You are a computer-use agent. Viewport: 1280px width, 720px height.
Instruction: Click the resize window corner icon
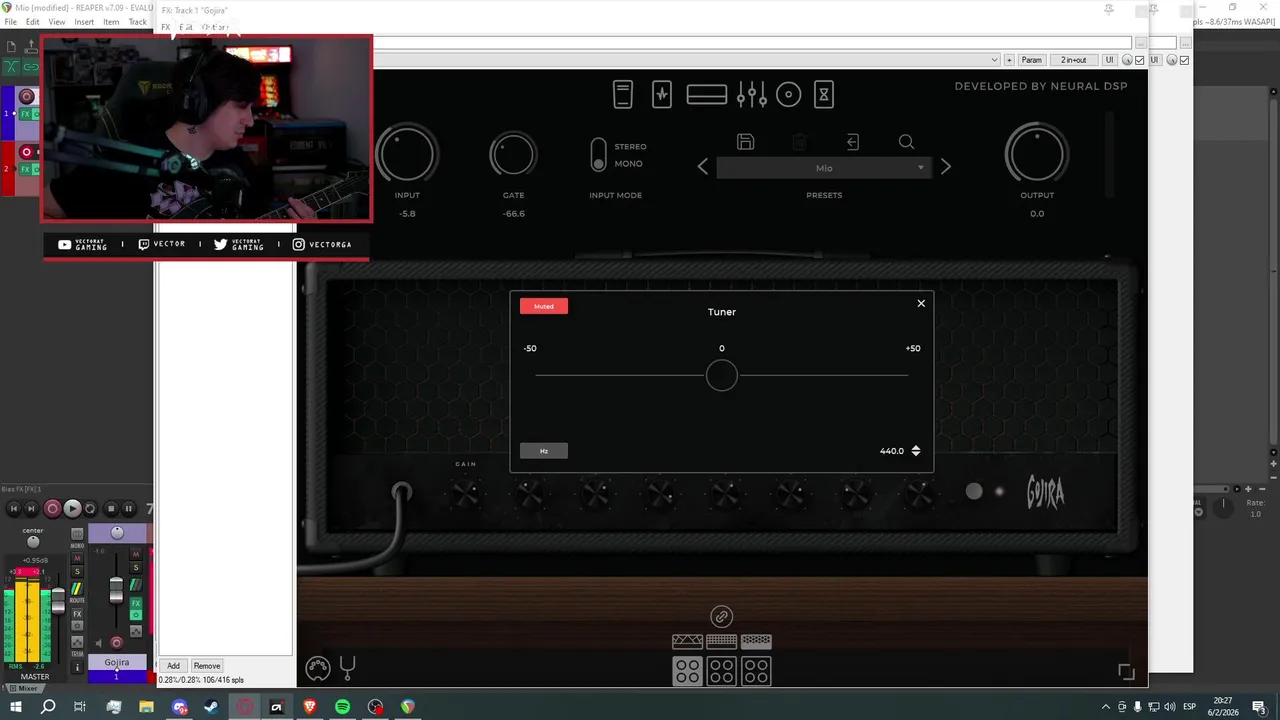(1126, 673)
